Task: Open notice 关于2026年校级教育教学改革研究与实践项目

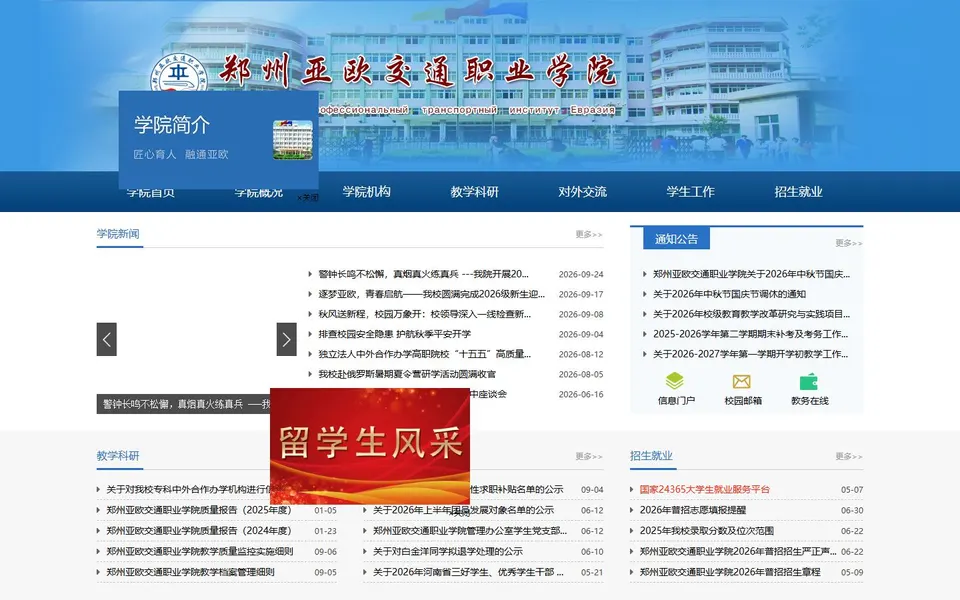Action: [751, 314]
